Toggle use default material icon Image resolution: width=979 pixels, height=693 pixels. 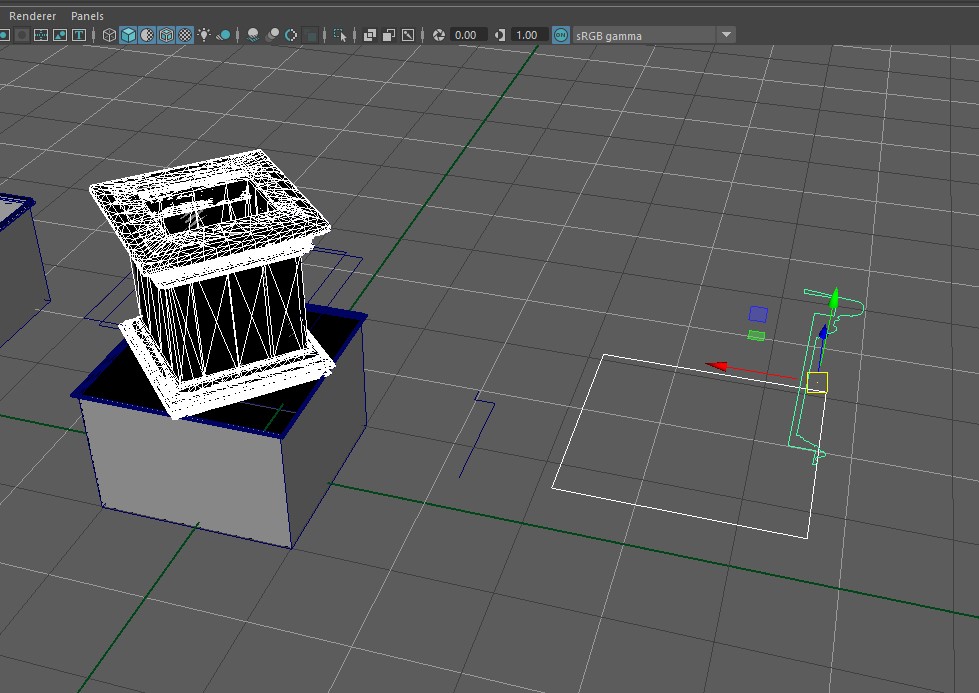point(147,35)
